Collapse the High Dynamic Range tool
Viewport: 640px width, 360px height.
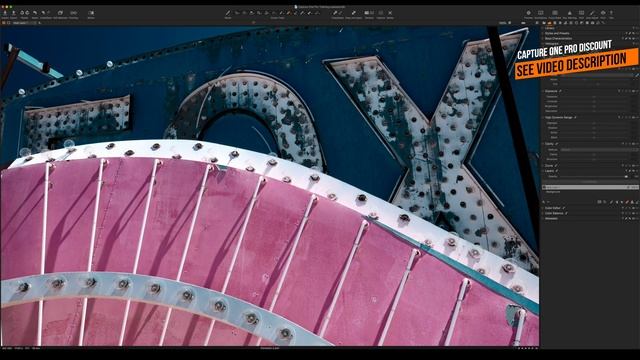click(x=542, y=117)
